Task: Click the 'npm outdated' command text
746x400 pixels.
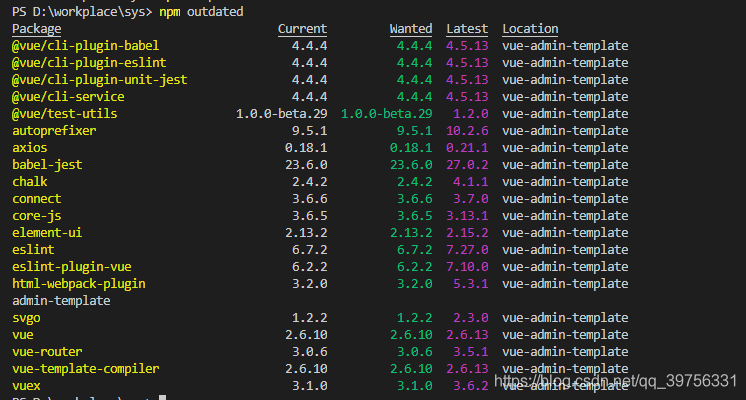Action: tap(201, 11)
